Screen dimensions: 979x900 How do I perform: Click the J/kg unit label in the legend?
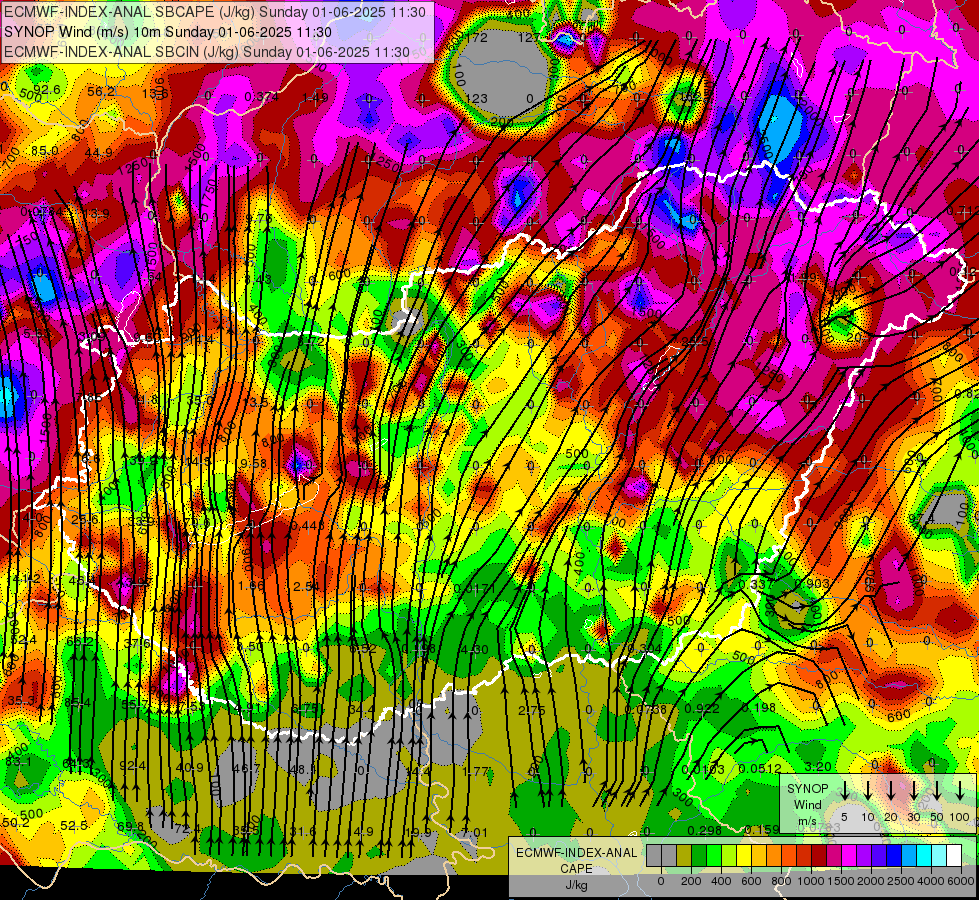point(576,885)
